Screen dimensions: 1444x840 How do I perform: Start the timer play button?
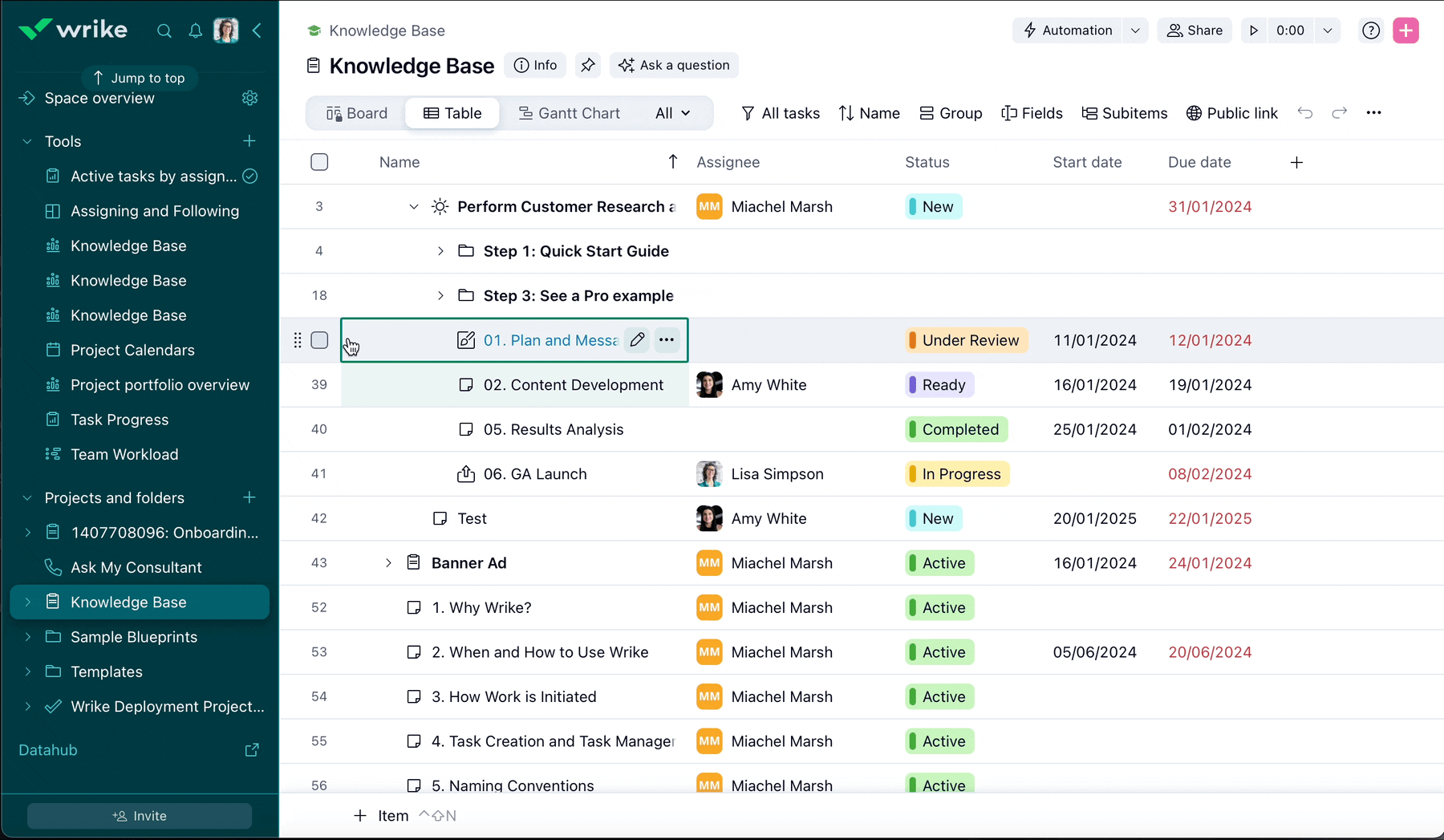click(x=1254, y=30)
